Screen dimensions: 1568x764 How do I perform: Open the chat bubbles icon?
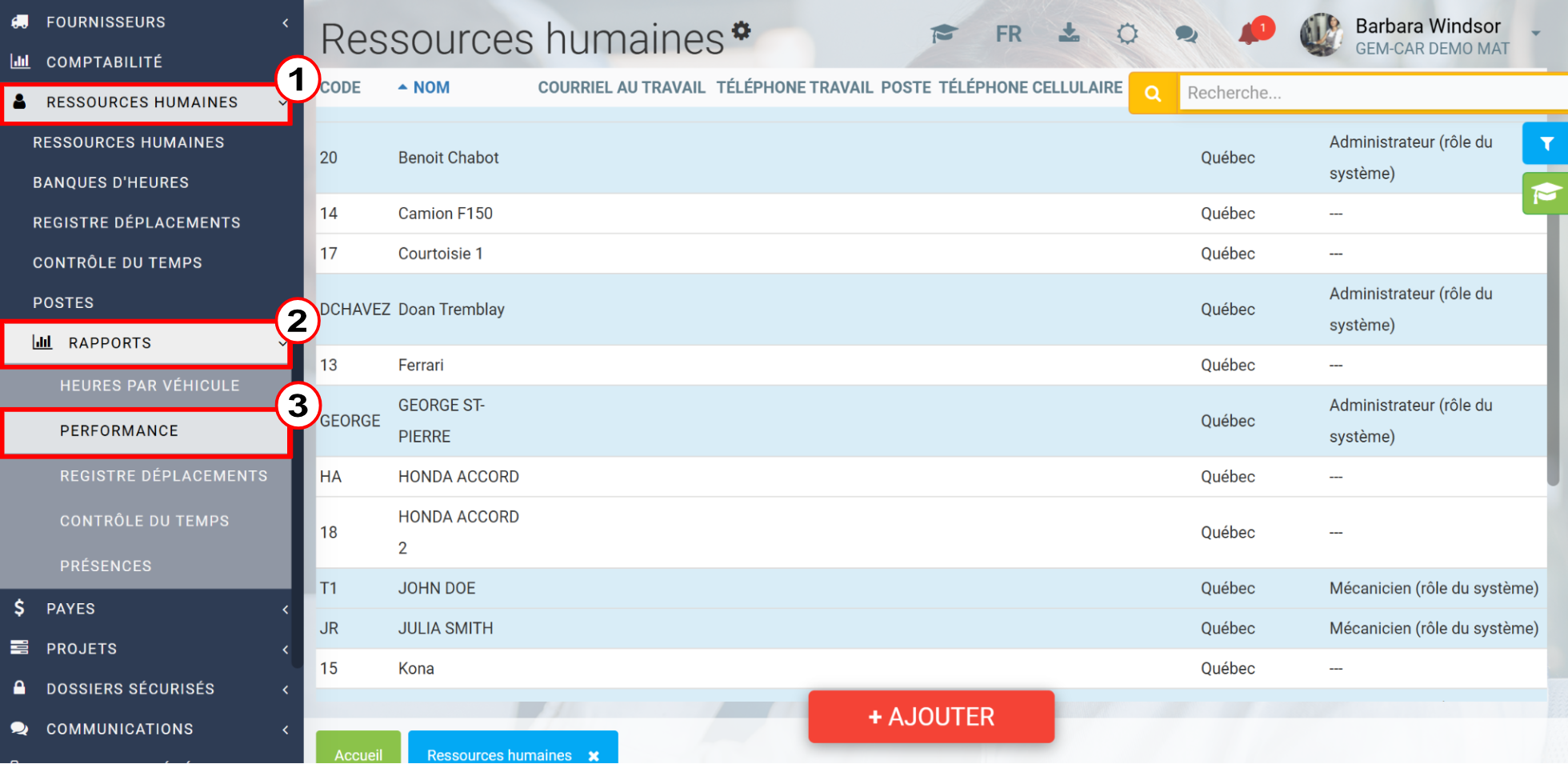pyautogui.click(x=1186, y=34)
